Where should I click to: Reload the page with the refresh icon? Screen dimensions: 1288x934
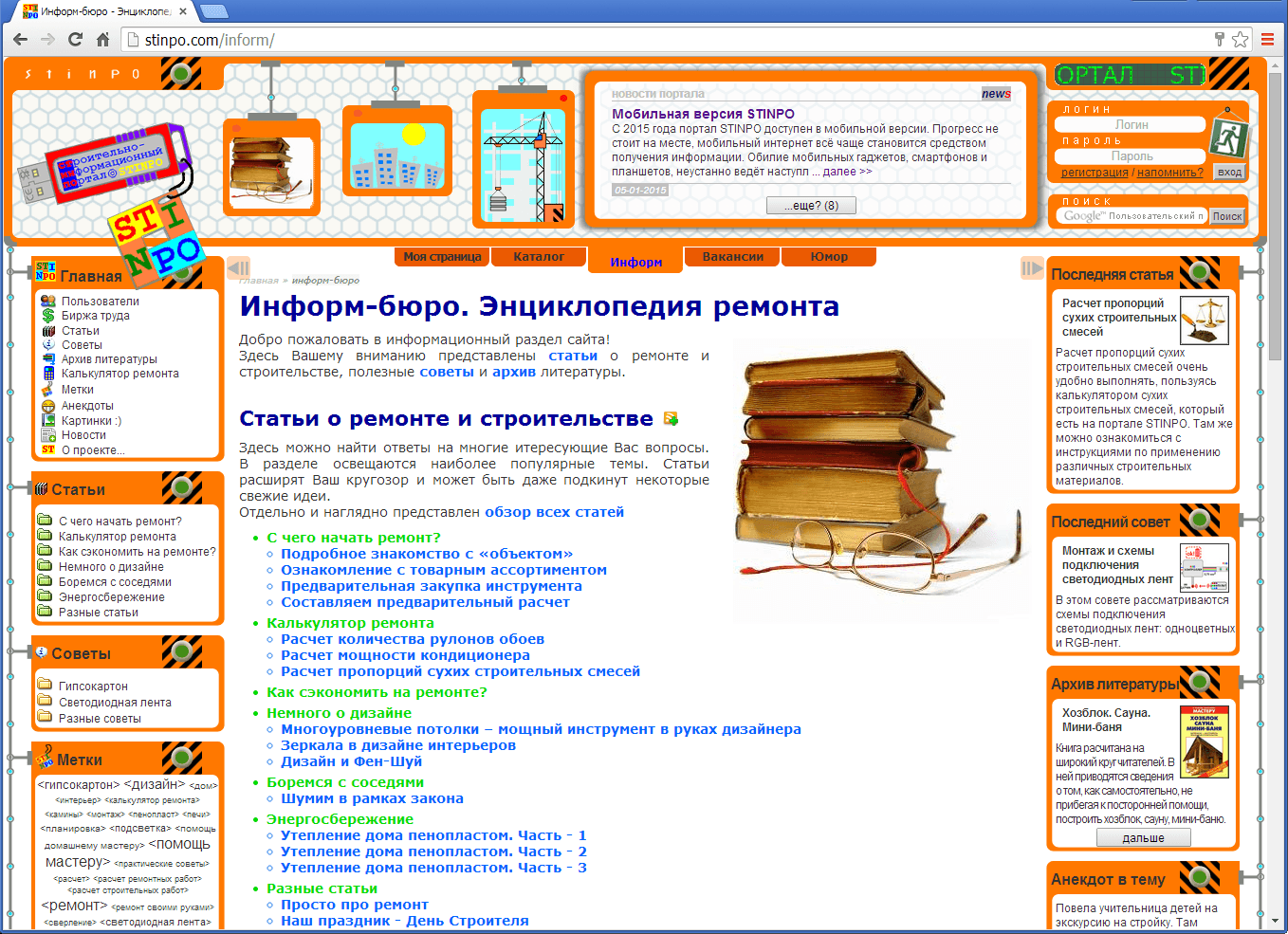pos(75,40)
